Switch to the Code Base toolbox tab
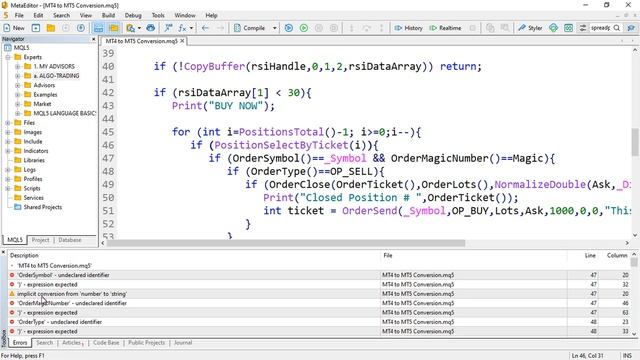Screen dimensions: 640x360 pyautogui.click(x=106, y=343)
